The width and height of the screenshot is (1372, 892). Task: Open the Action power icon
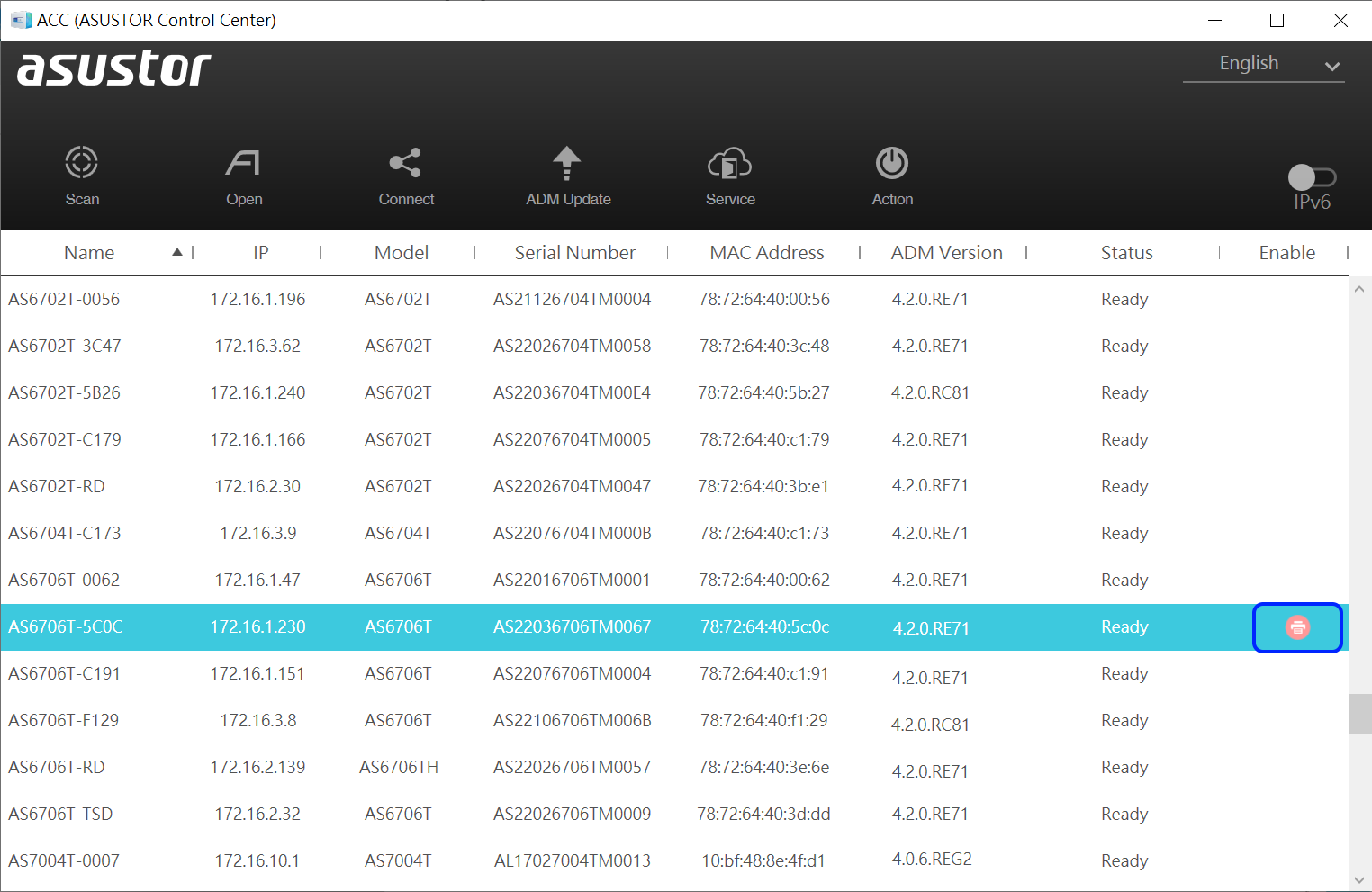892,163
